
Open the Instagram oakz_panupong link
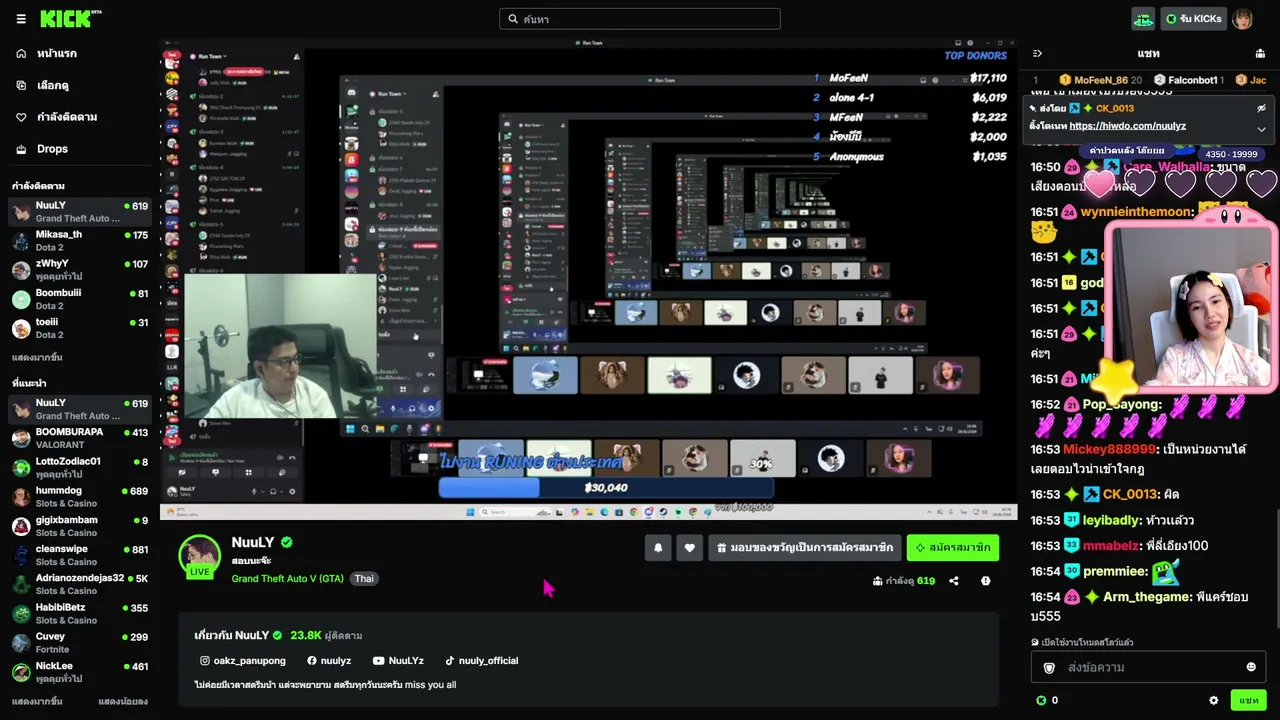(243, 661)
